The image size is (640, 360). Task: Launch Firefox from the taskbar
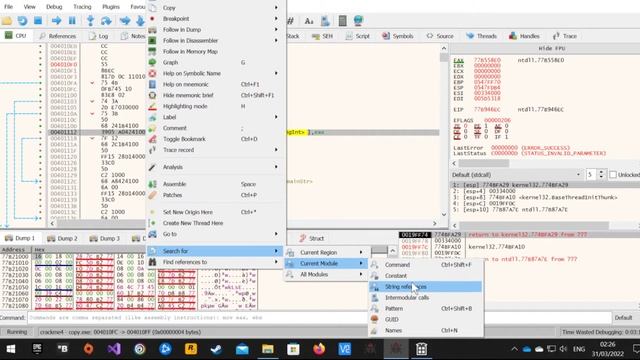319,349
